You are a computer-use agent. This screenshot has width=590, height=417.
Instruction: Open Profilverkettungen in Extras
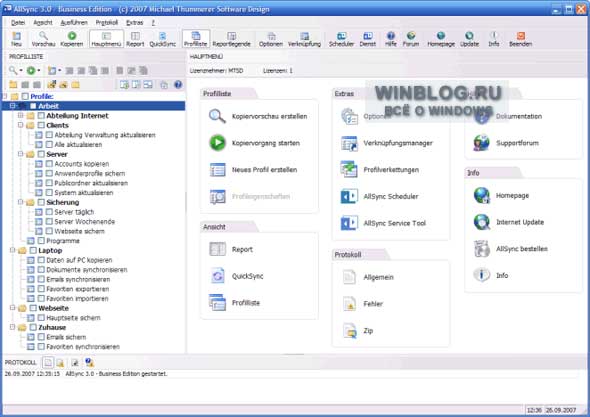(x=391, y=170)
